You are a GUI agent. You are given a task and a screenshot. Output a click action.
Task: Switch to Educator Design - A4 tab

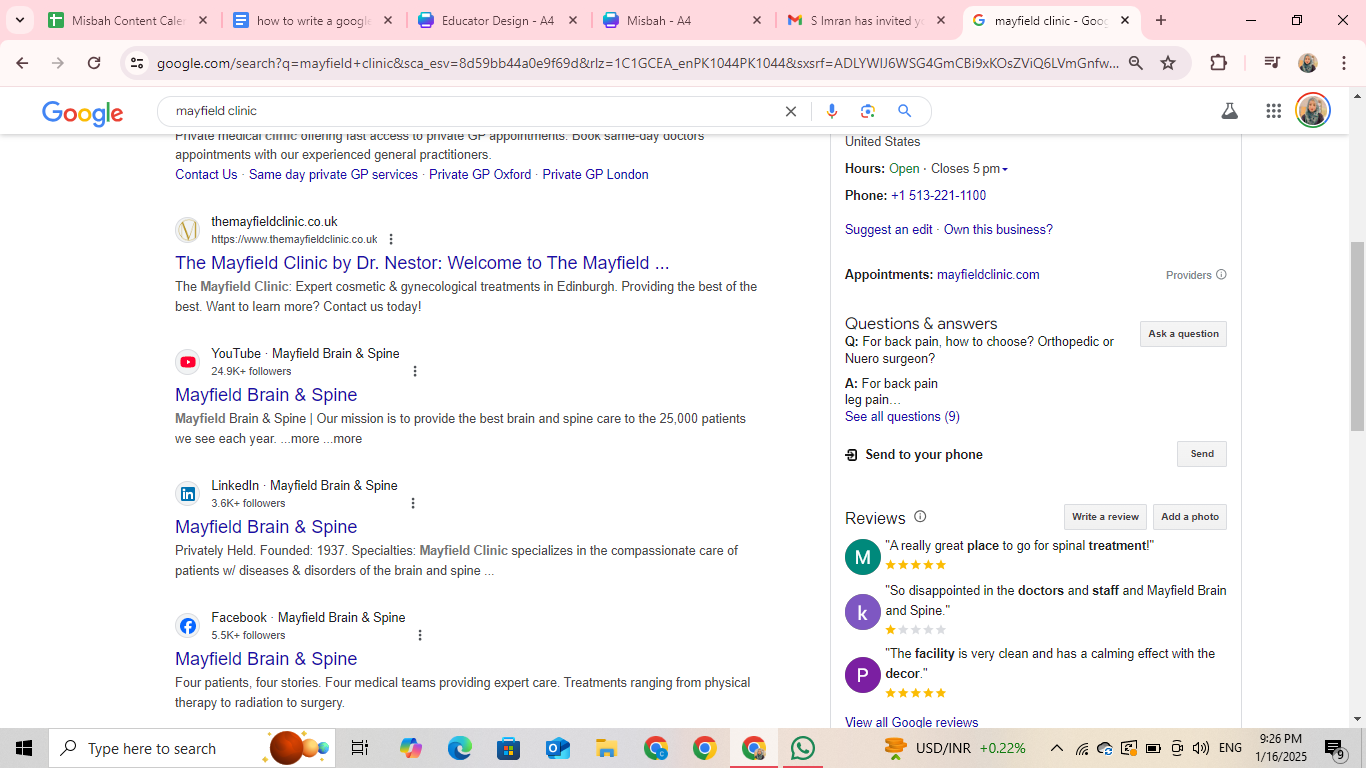498,20
